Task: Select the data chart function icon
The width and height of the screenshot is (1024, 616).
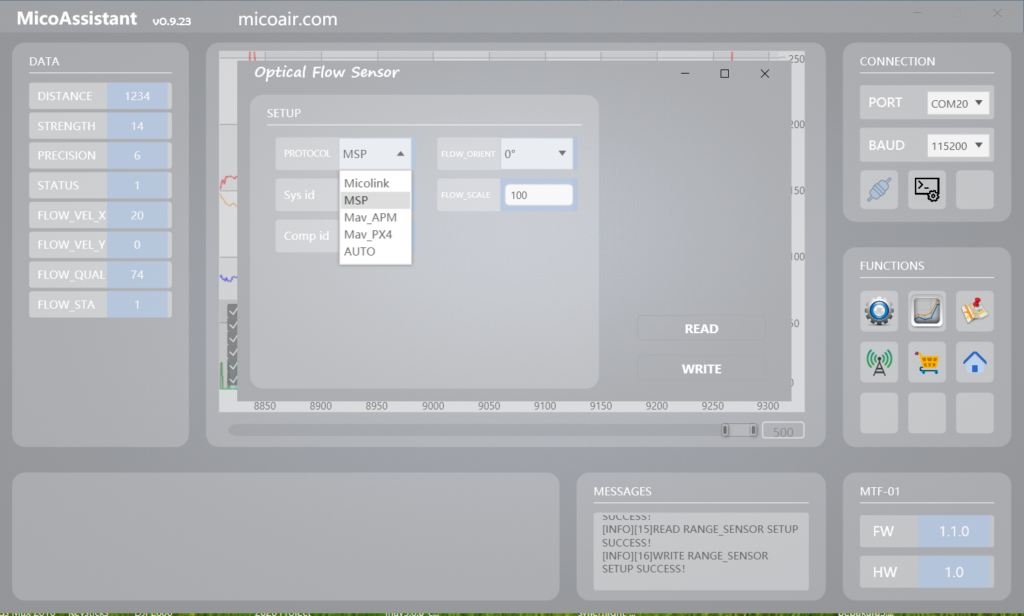Action: coord(927,311)
